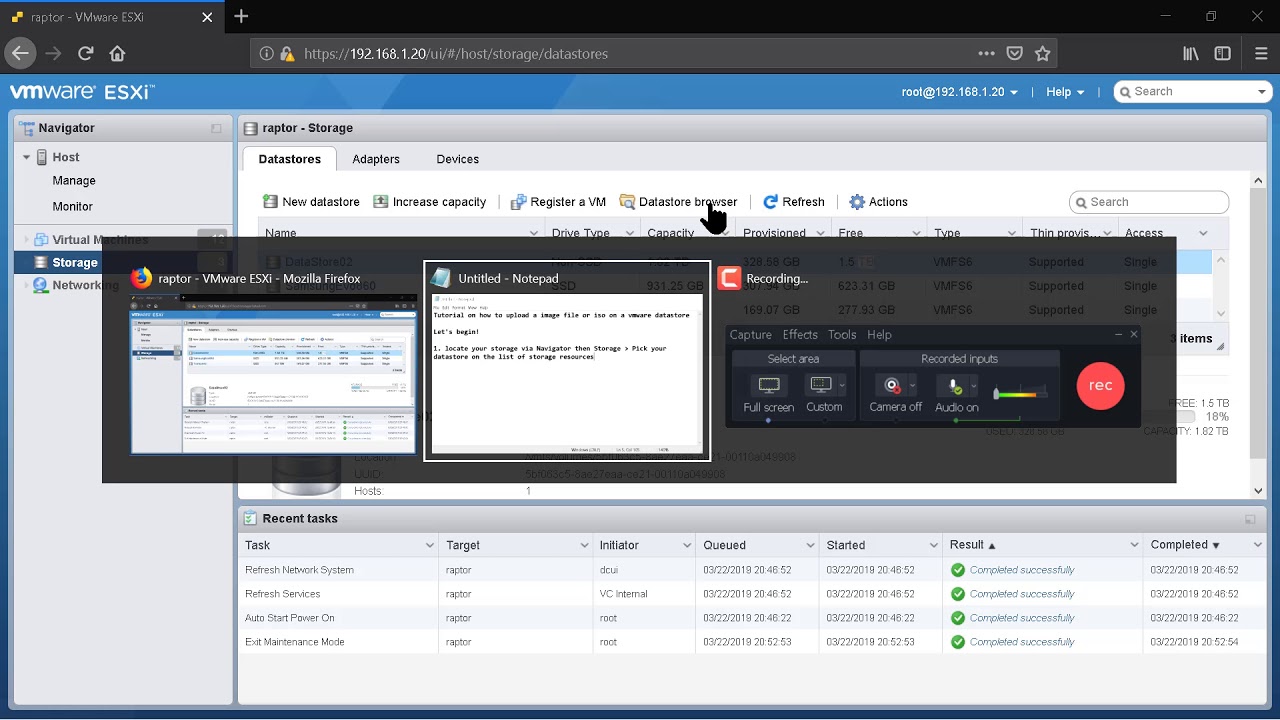Switch to the Datastores tab
The image size is (1280, 720).
tap(290, 159)
